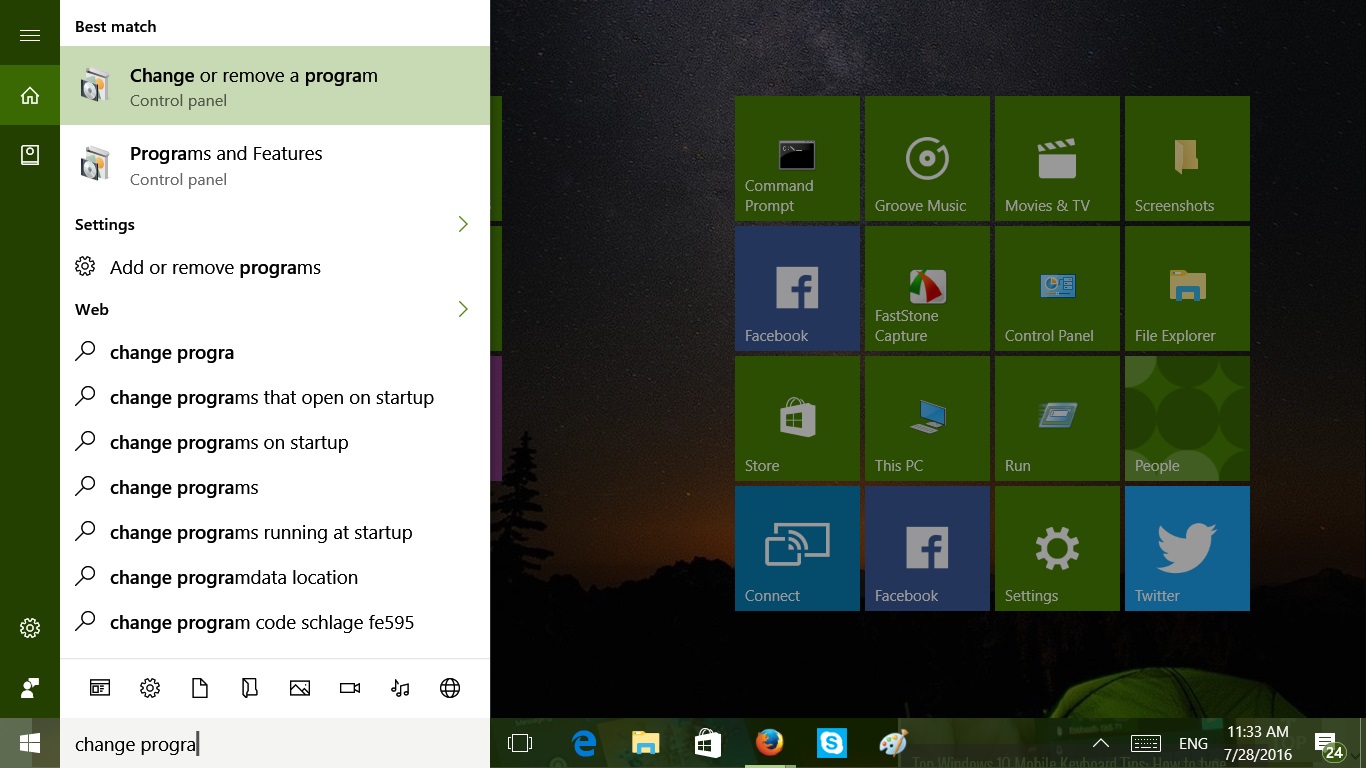1366x768 pixels.
Task: Open the hamburger menu in search sidebar
Action: tap(30, 35)
